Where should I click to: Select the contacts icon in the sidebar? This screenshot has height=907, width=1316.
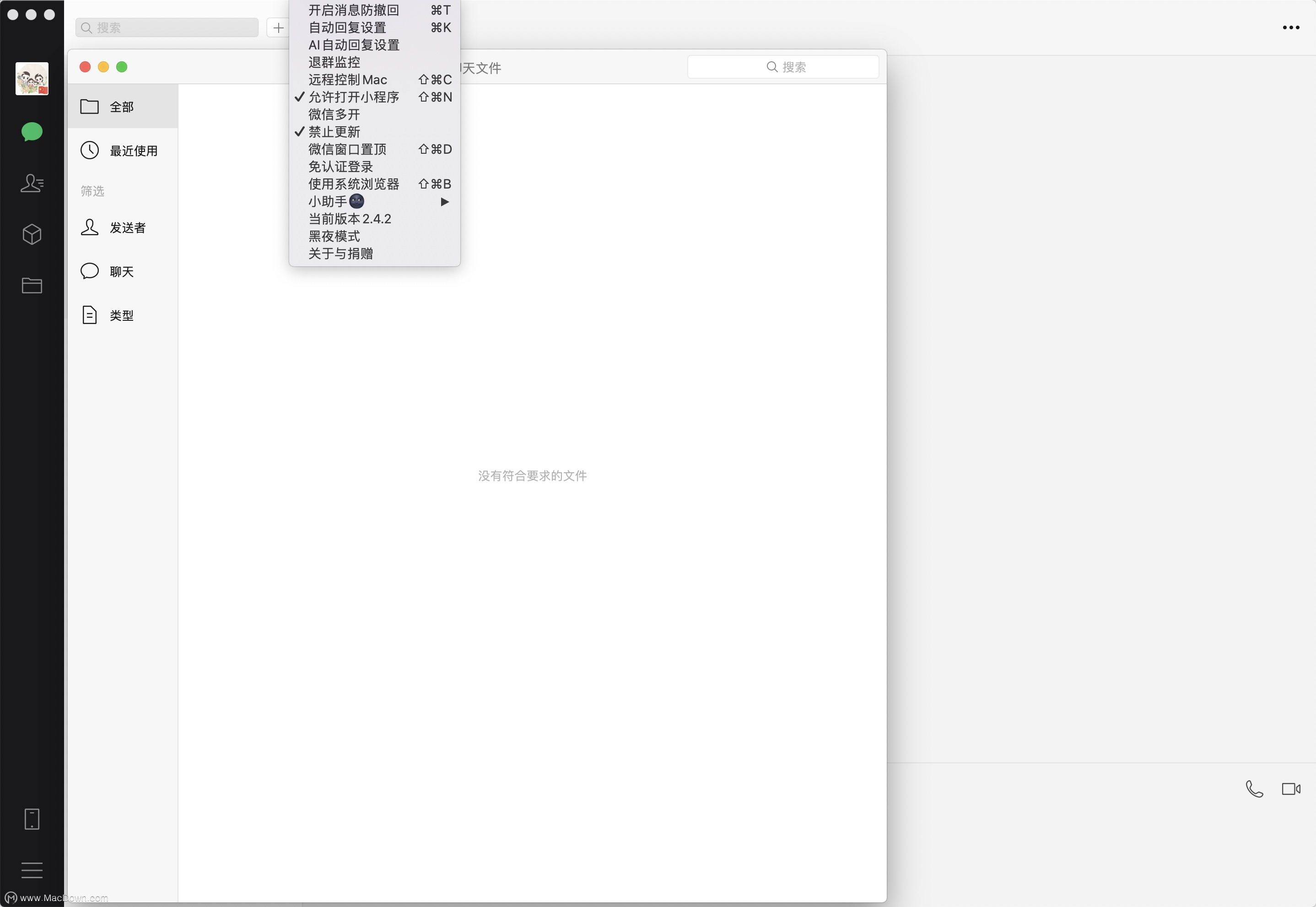[x=32, y=183]
